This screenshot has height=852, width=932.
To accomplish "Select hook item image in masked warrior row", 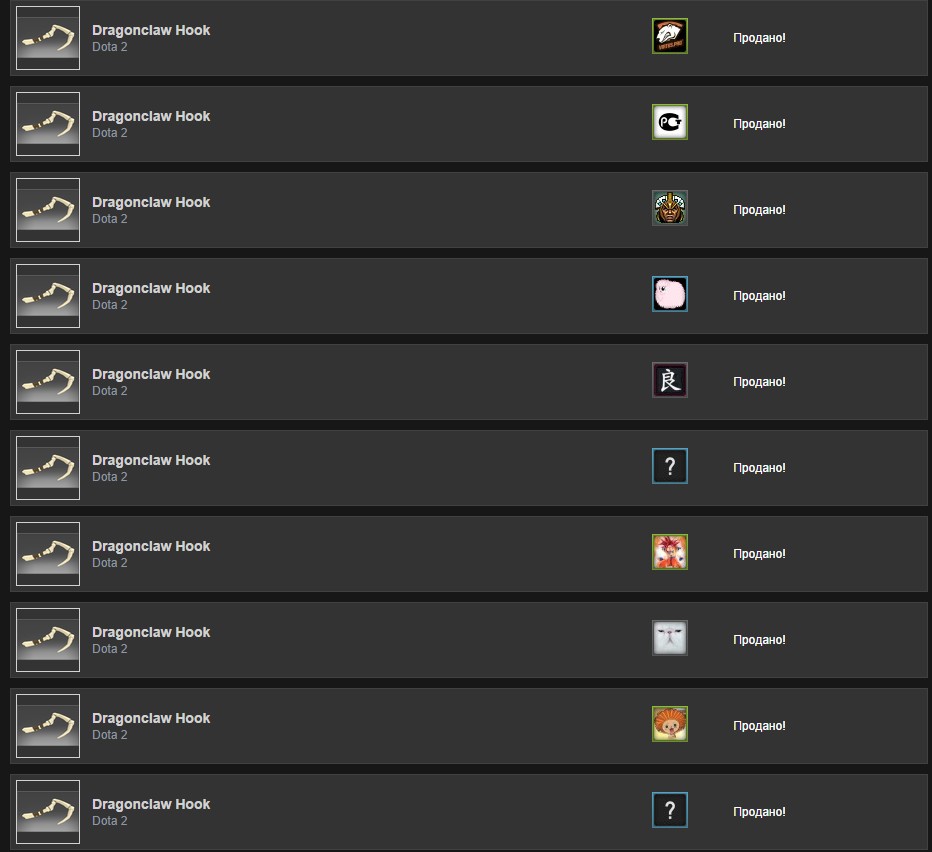I will click(x=48, y=210).
